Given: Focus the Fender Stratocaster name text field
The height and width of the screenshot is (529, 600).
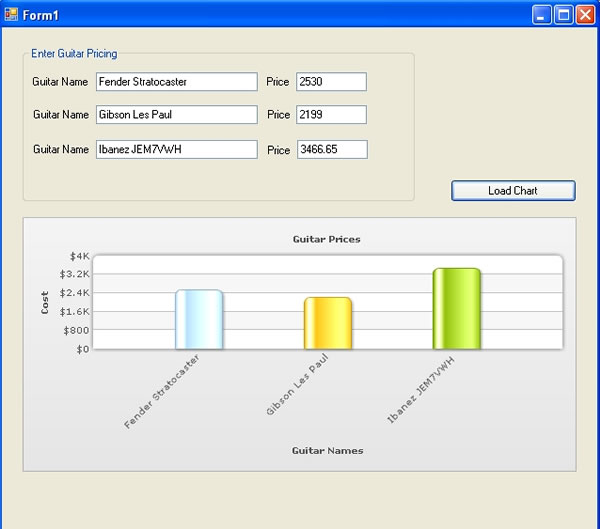Looking at the screenshot, I should click(177, 82).
